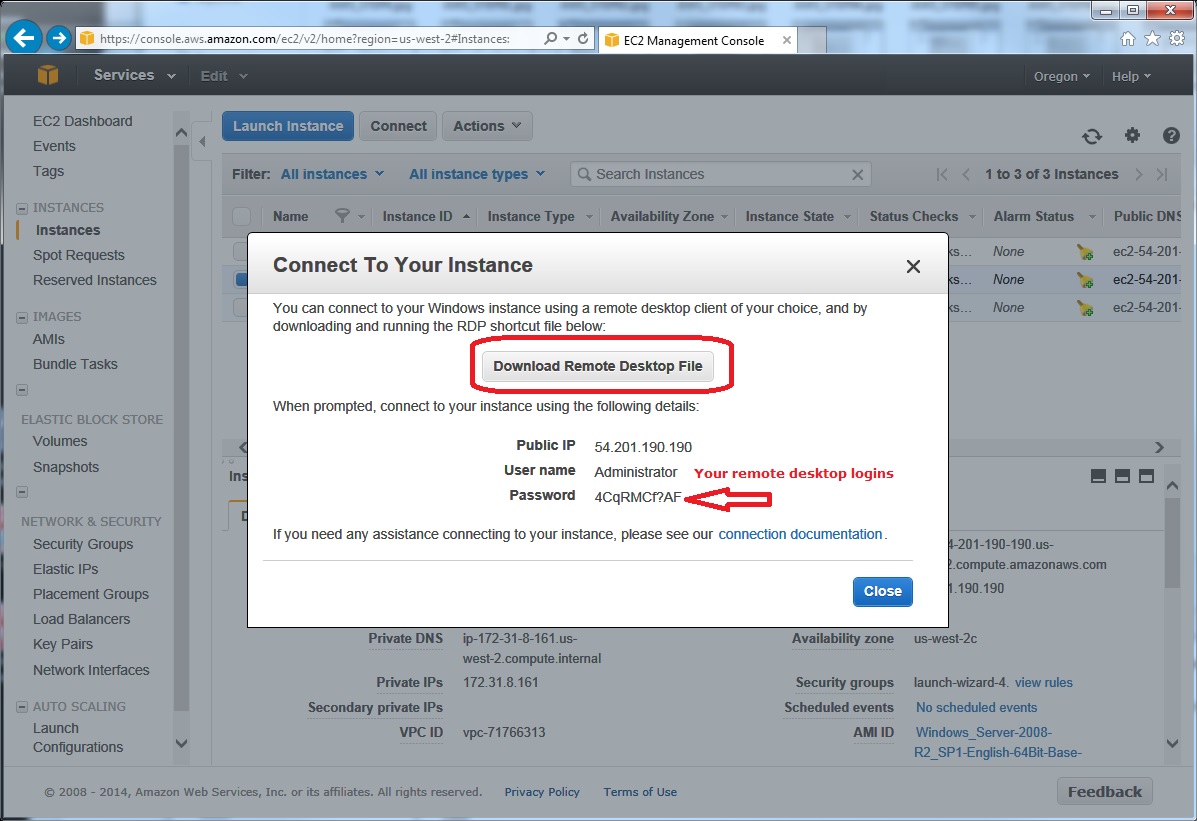
Task: Open EC2 Dashboard in the sidebar
Action: pyautogui.click(x=82, y=121)
